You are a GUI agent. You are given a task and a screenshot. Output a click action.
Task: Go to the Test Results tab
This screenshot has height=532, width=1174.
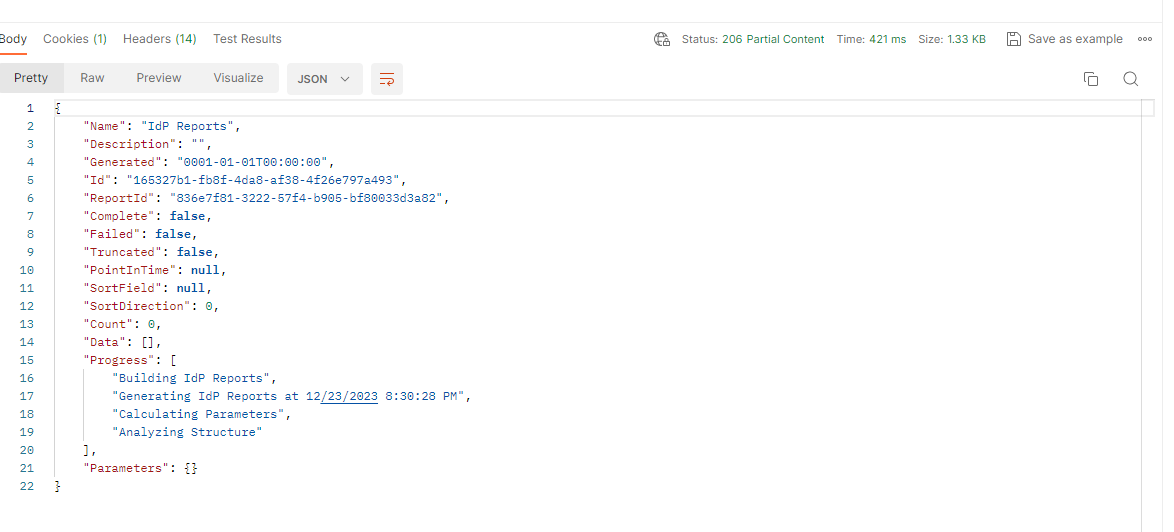pos(247,39)
